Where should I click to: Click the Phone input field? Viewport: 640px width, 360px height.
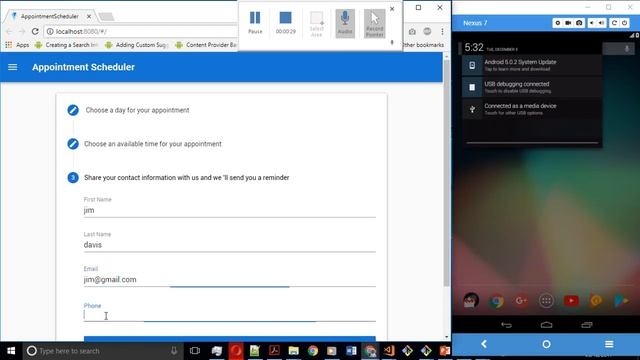tap(229, 315)
